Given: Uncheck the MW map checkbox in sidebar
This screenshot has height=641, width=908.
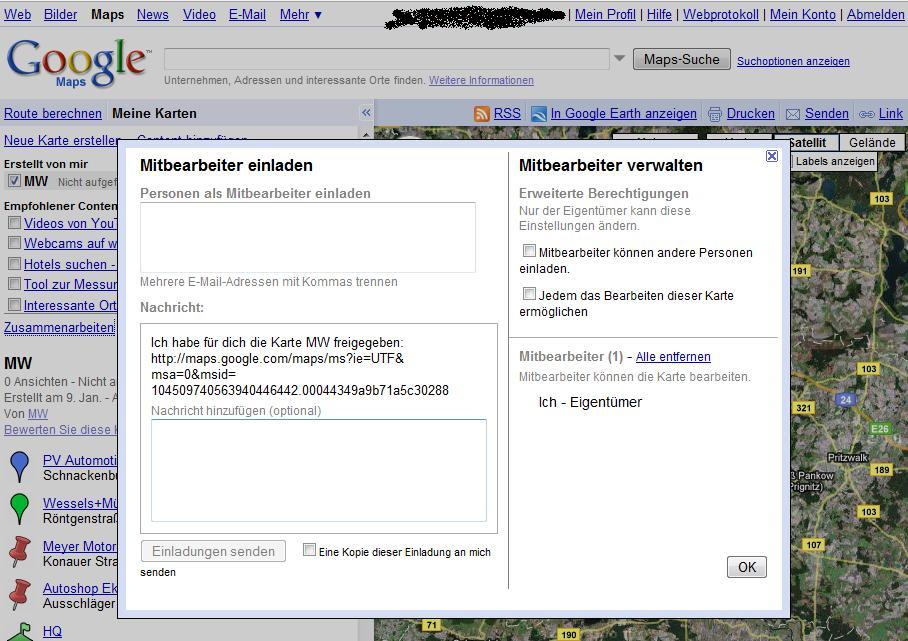Looking at the screenshot, I should pos(14,181).
